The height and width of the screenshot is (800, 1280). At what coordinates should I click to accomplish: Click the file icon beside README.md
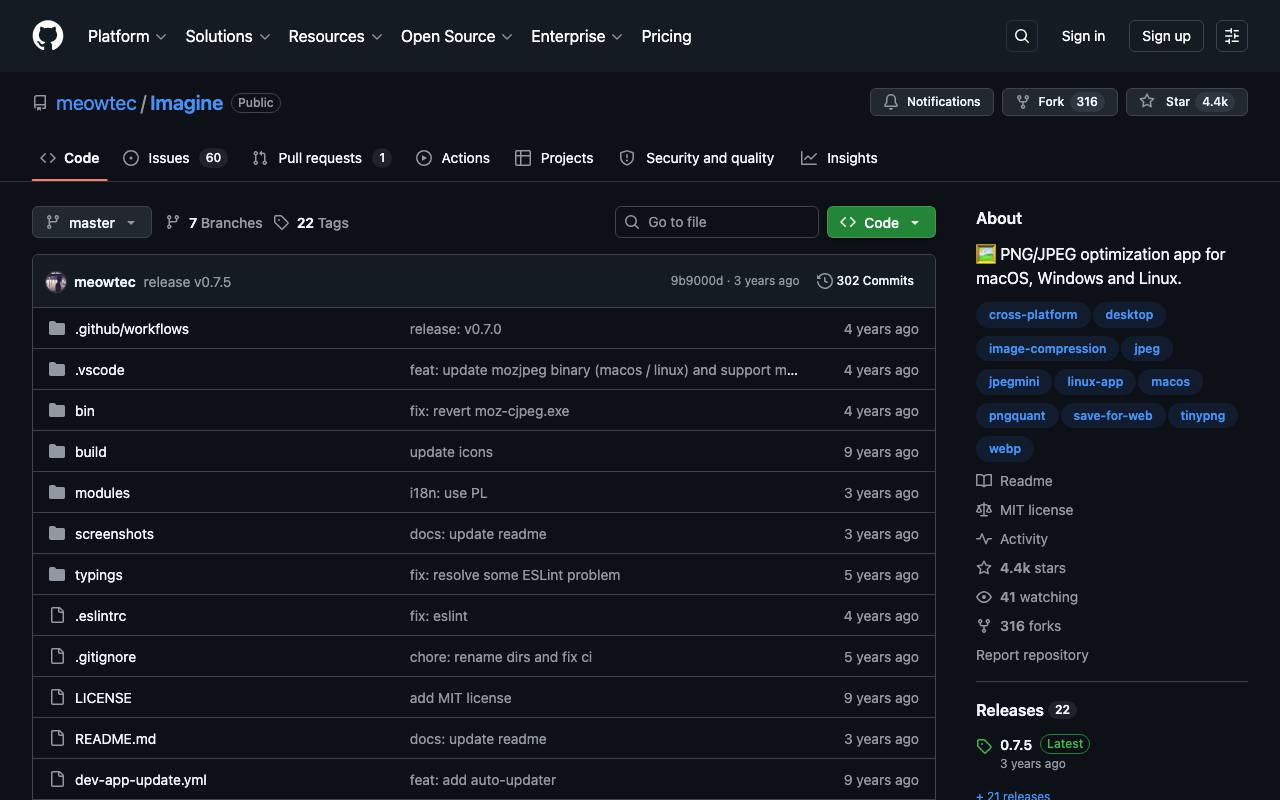[57, 738]
